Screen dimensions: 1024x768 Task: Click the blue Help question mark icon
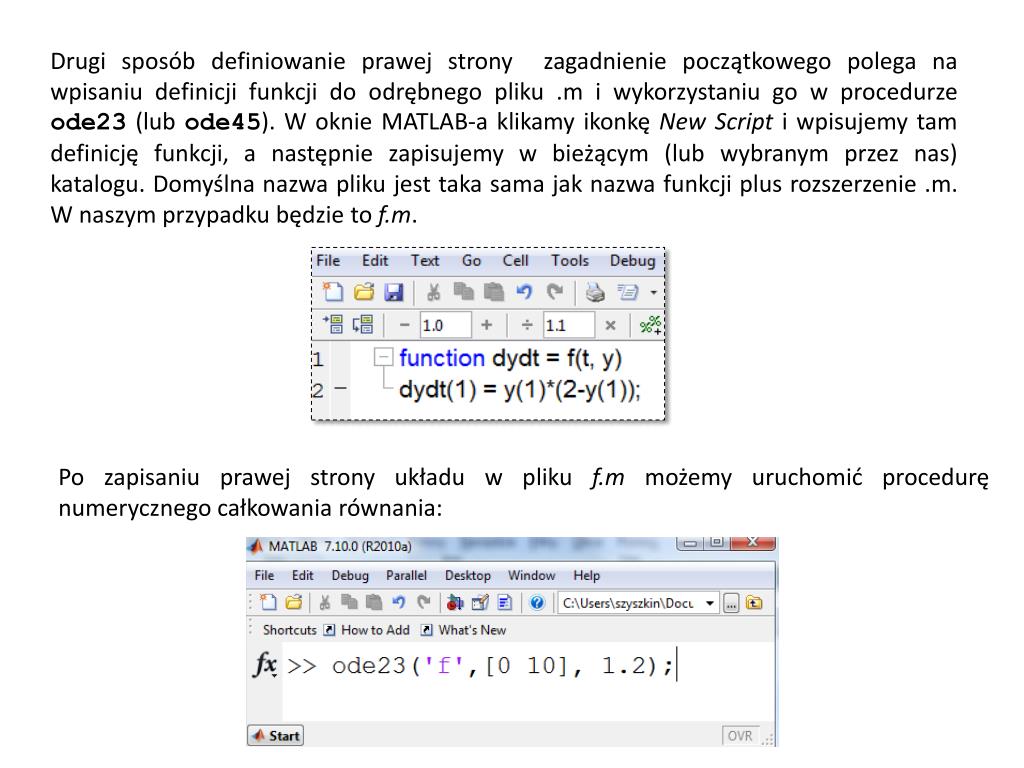point(537,603)
